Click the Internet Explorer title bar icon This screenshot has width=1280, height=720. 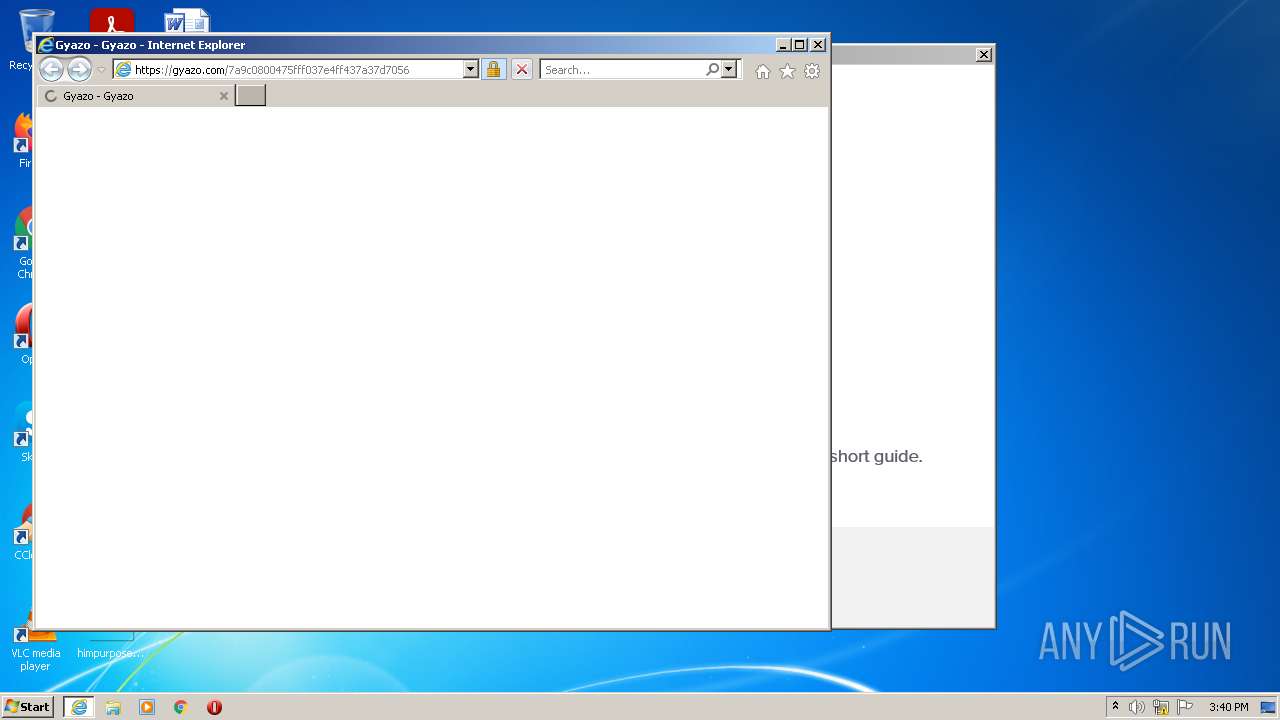pyautogui.click(x=45, y=45)
